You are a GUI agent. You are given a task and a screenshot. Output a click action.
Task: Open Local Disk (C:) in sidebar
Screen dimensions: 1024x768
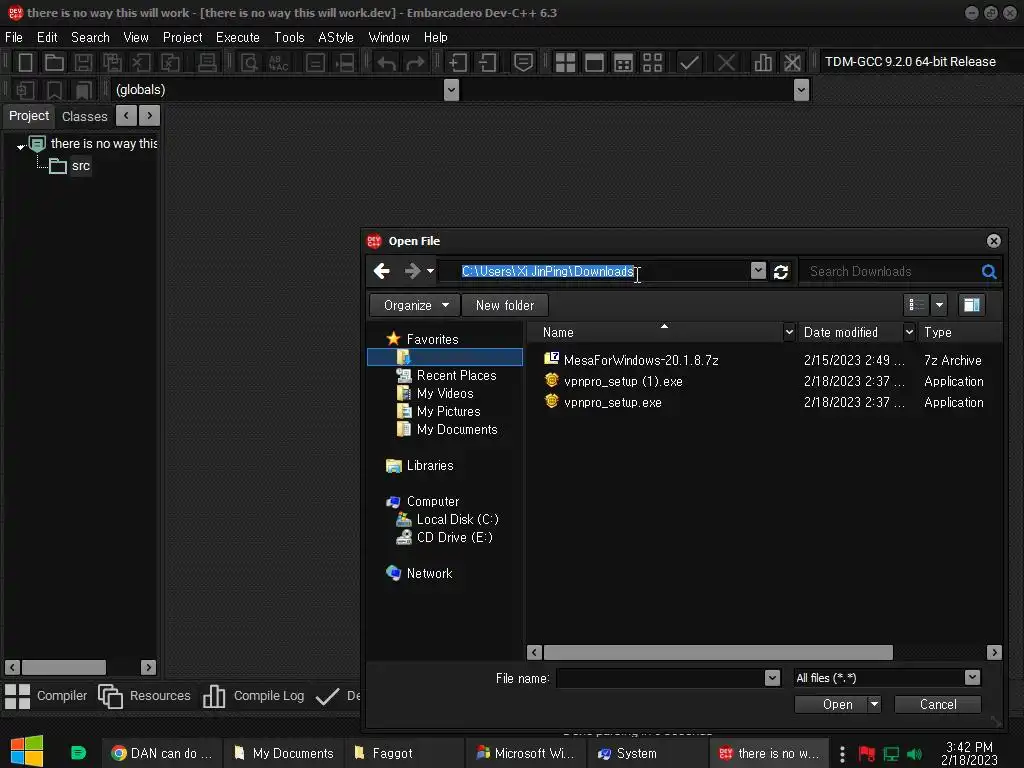pos(457,519)
